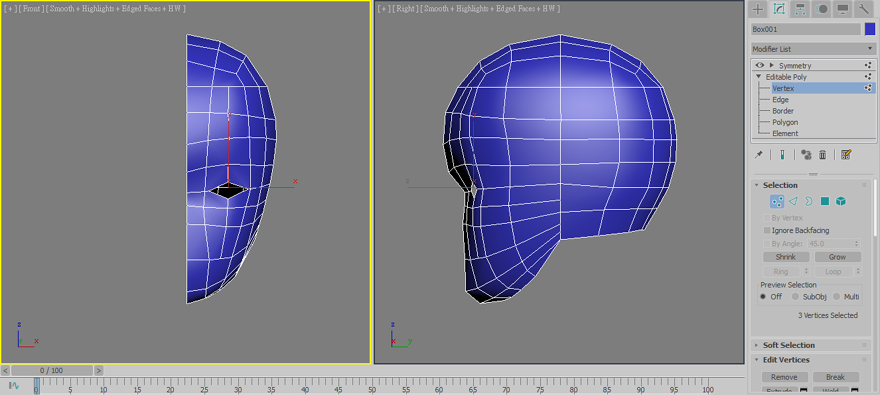The width and height of the screenshot is (880, 395).
Task: Select SubObj preview selection radio
Action: pyautogui.click(x=795, y=297)
